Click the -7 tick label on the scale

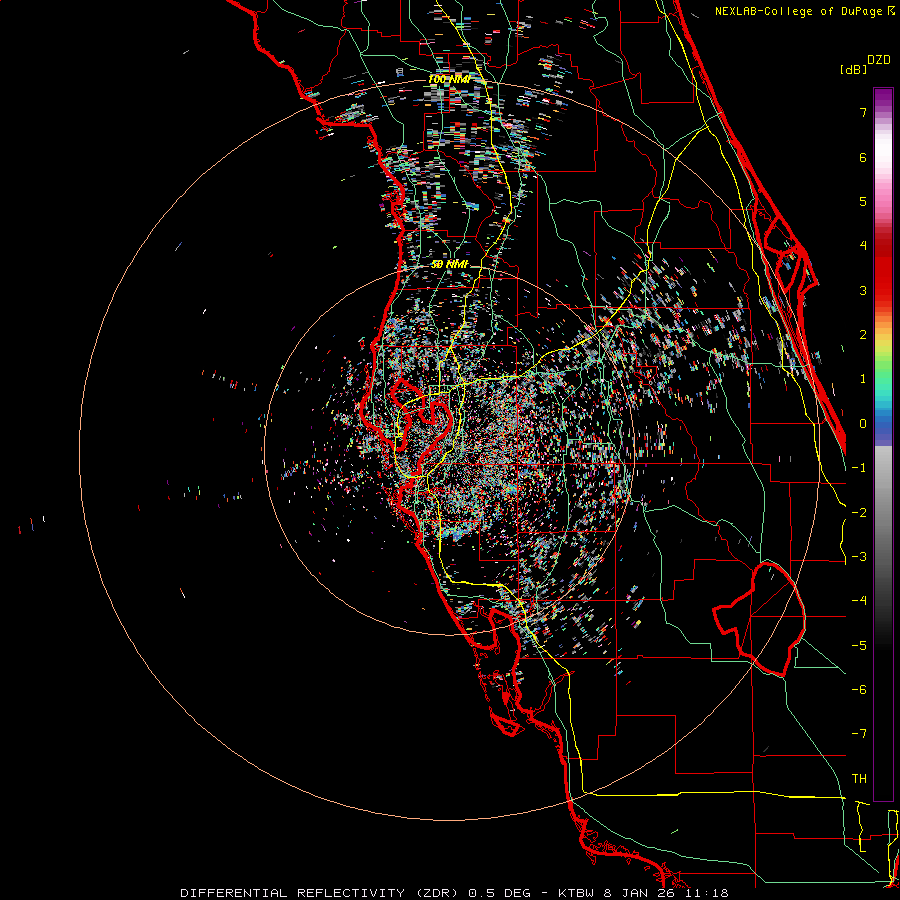(859, 734)
